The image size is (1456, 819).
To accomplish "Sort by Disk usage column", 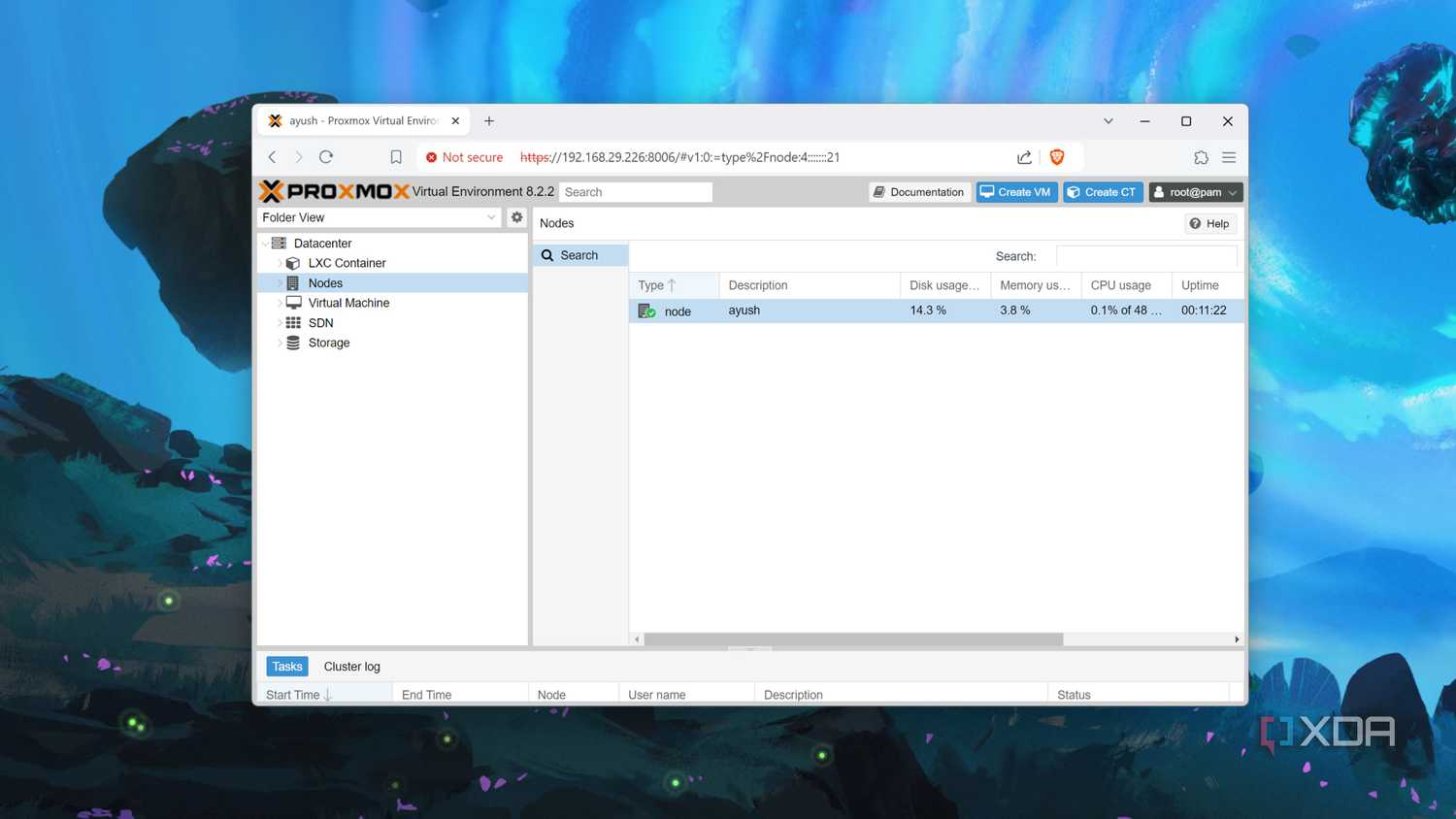I will 945,285.
